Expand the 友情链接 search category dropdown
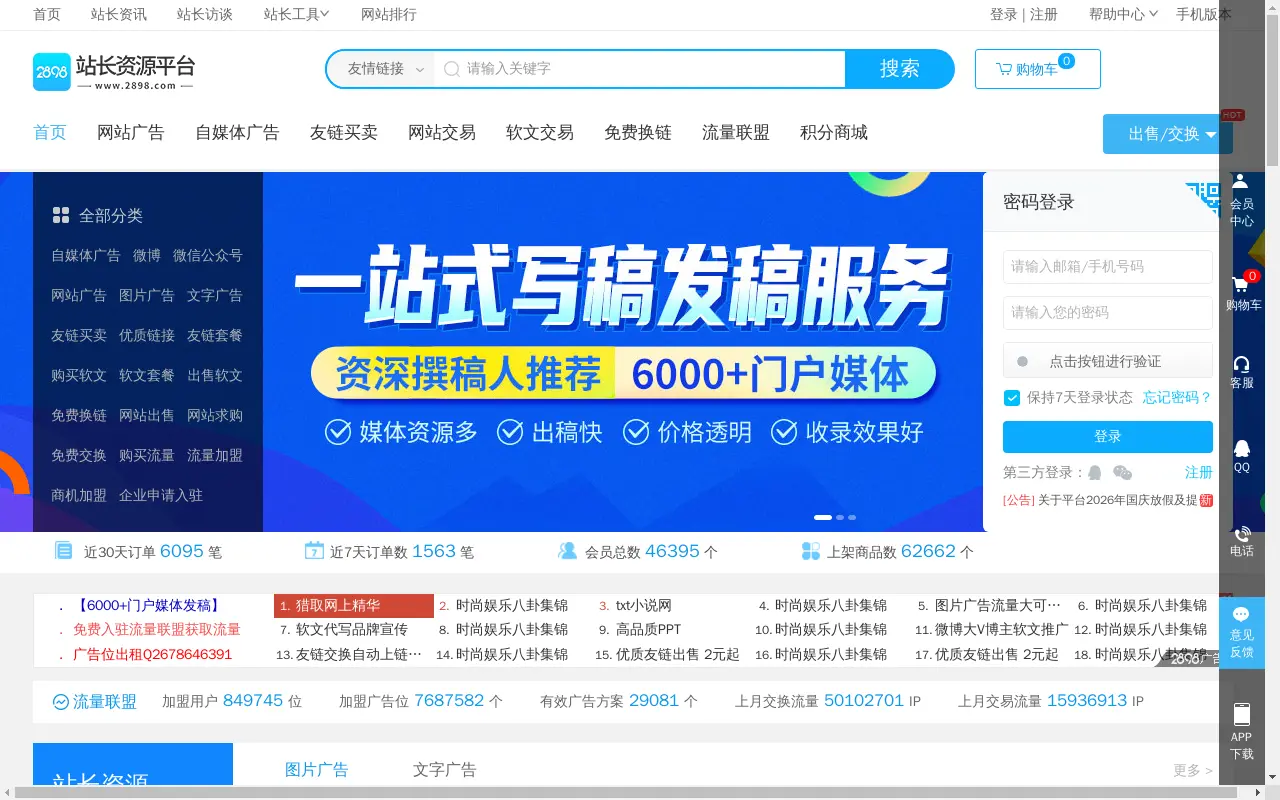The image size is (1280, 800). (384, 69)
